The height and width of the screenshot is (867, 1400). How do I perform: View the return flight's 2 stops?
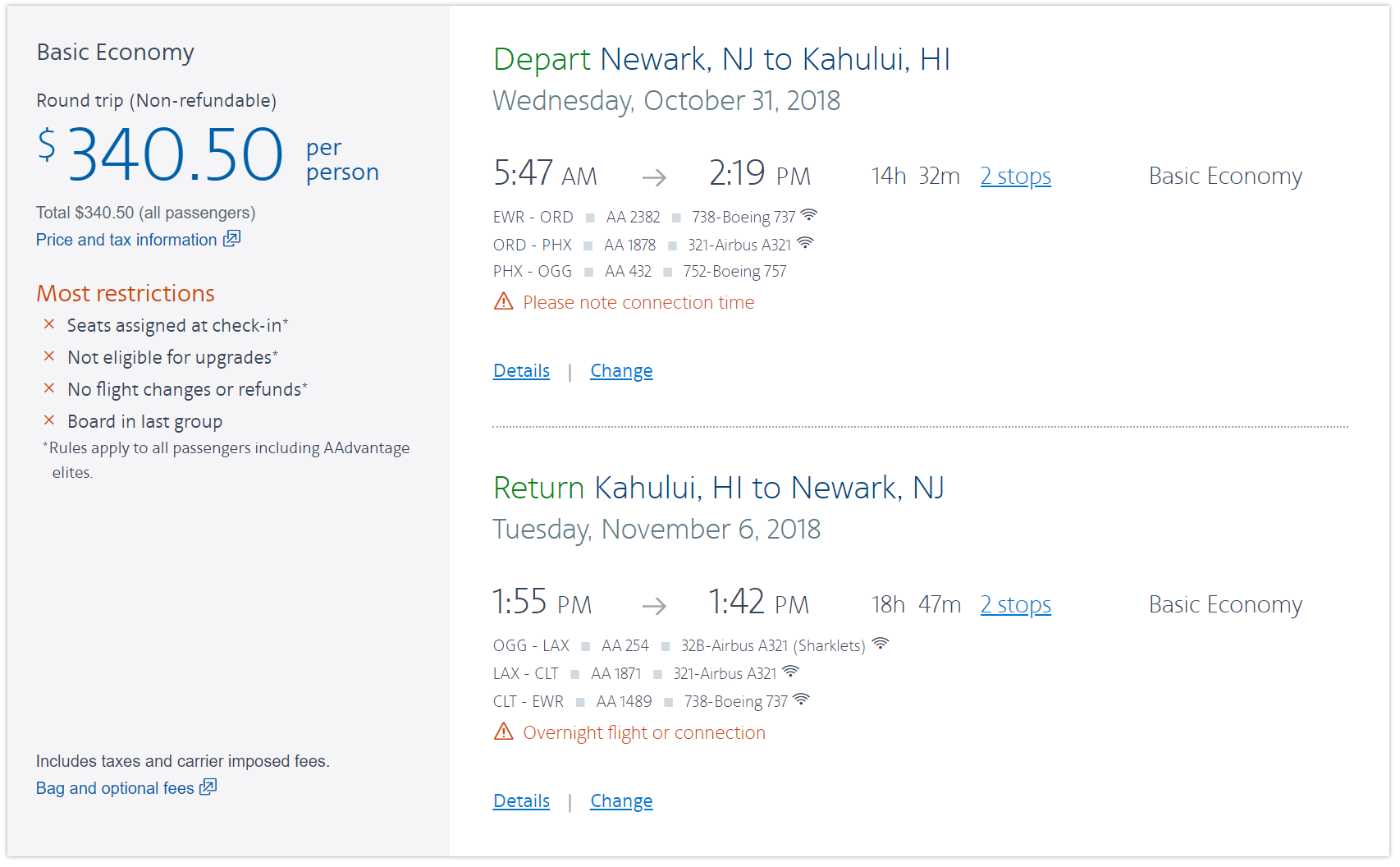pos(1015,605)
